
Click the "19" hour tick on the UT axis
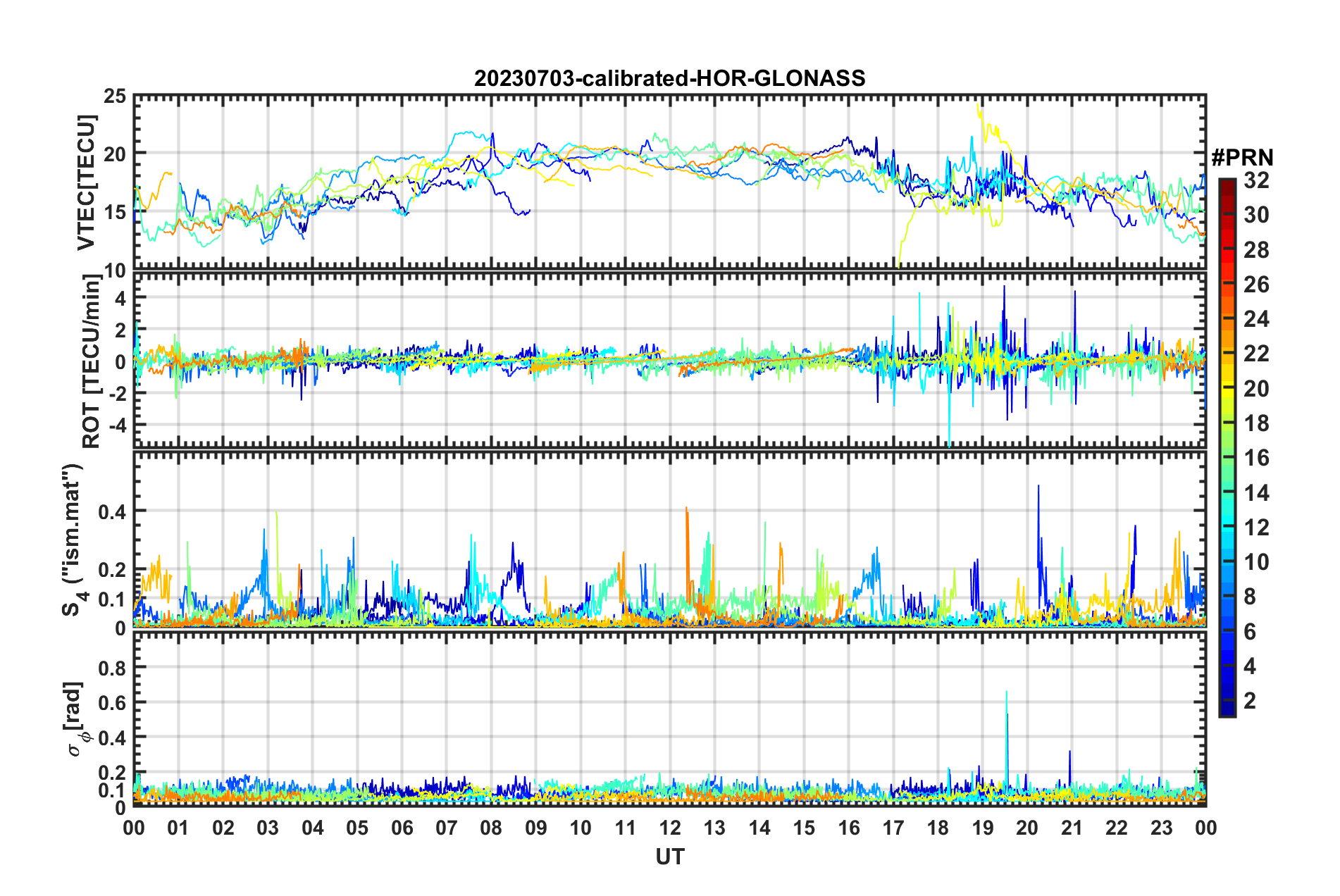983,827
